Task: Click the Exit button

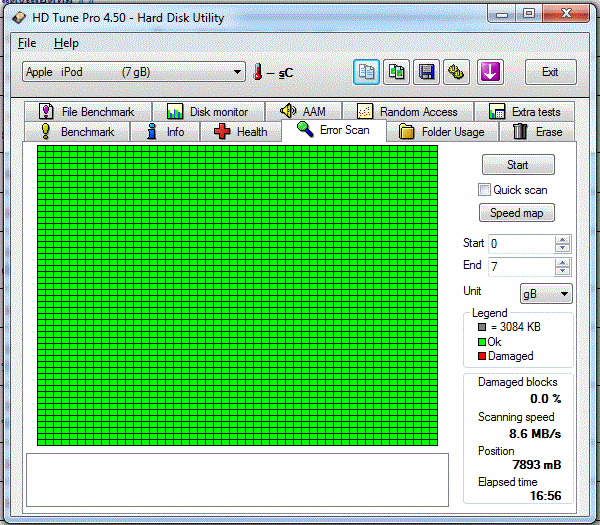Action: (550, 72)
